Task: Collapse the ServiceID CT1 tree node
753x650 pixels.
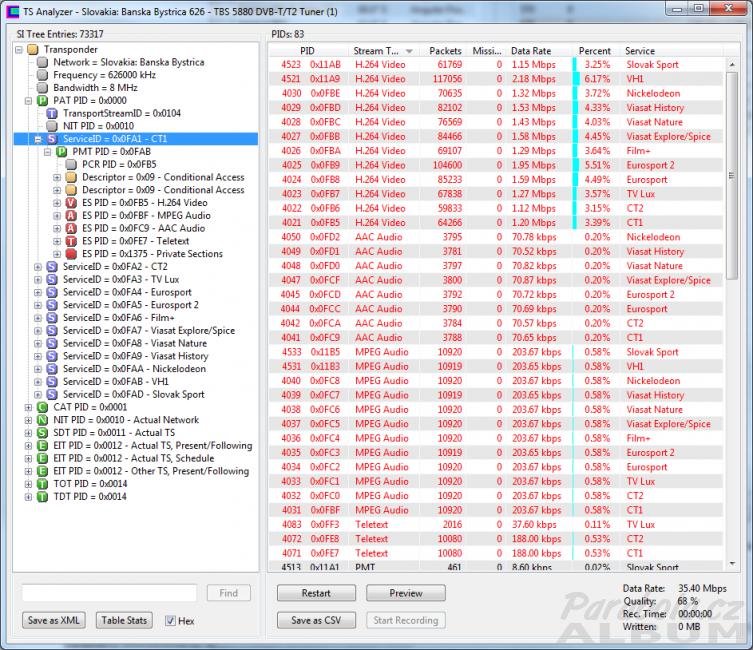Action: (38, 139)
